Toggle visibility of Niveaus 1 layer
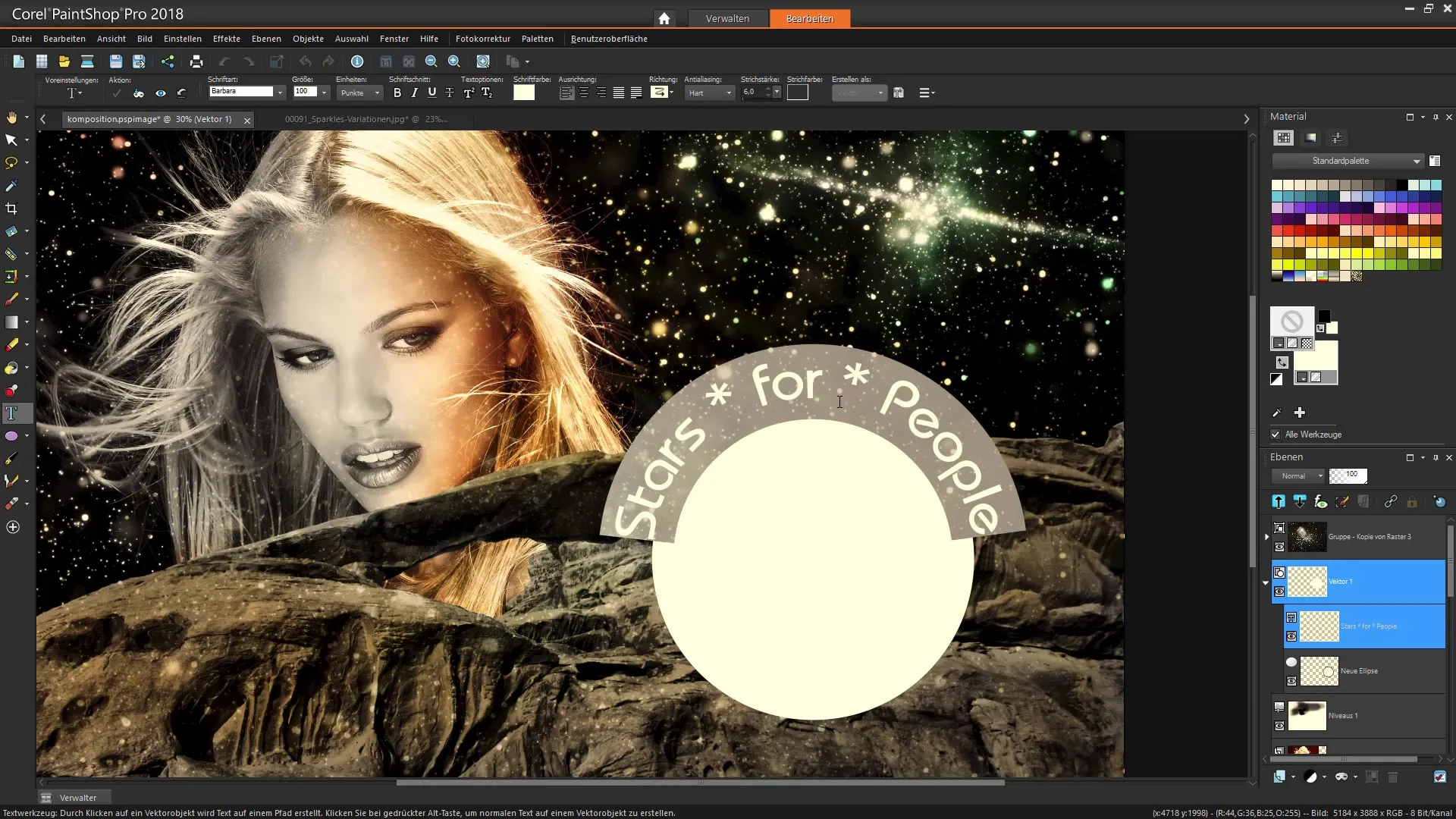1456x819 pixels. [1279, 726]
